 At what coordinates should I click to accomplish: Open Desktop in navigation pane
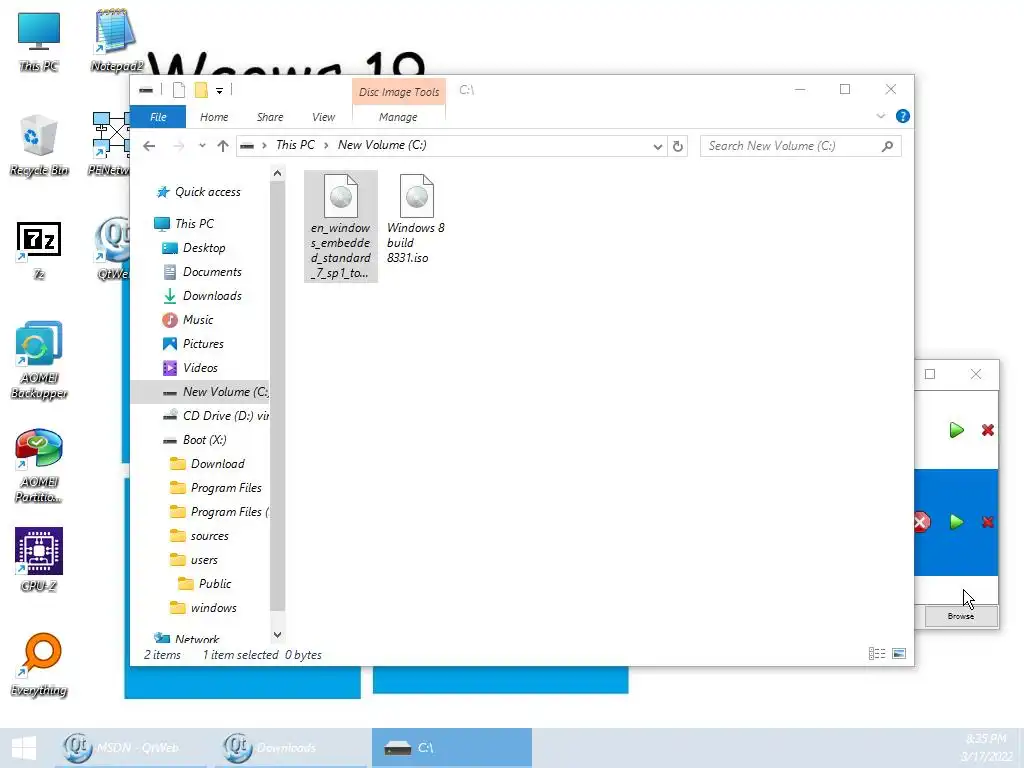(193, 248)
